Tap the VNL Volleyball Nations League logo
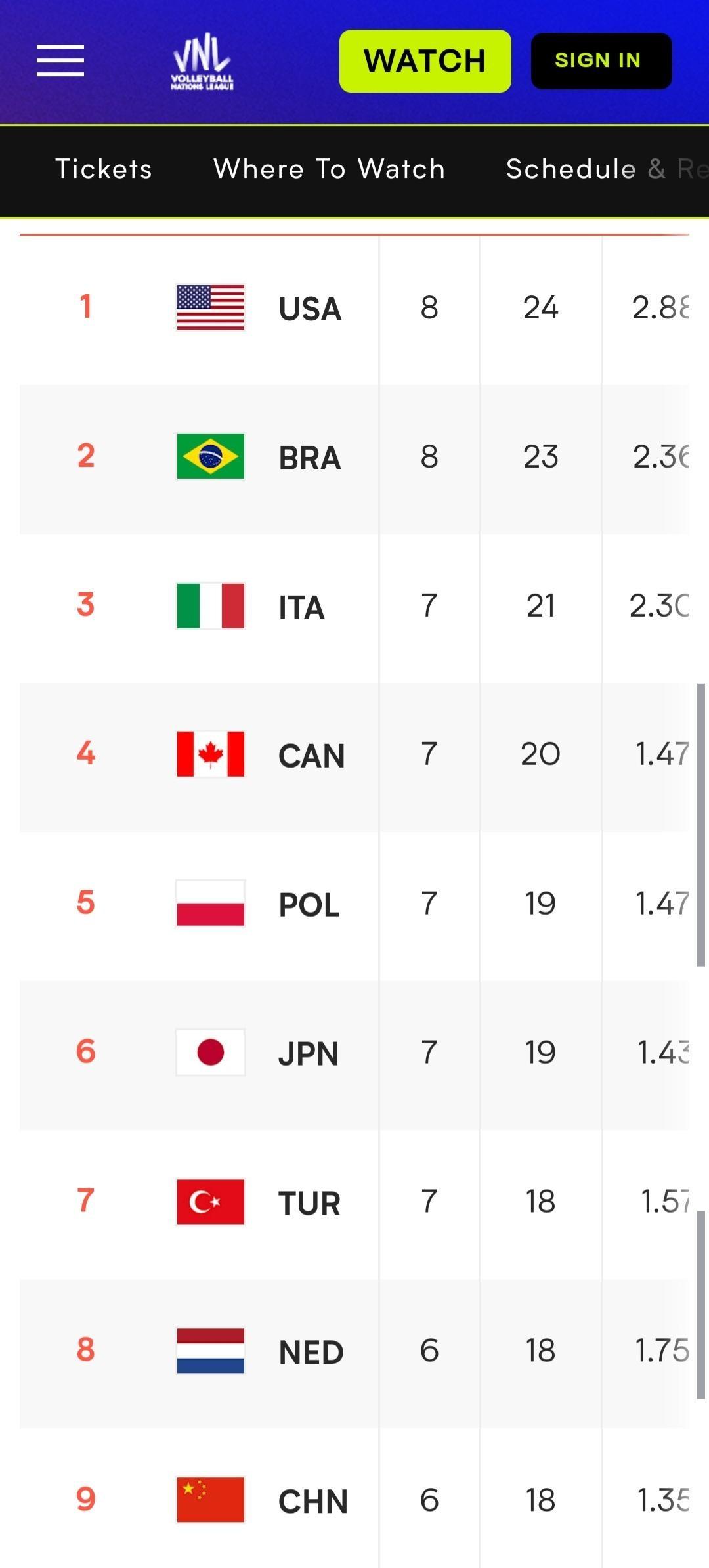Image resolution: width=709 pixels, height=1568 pixels. [x=202, y=61]
